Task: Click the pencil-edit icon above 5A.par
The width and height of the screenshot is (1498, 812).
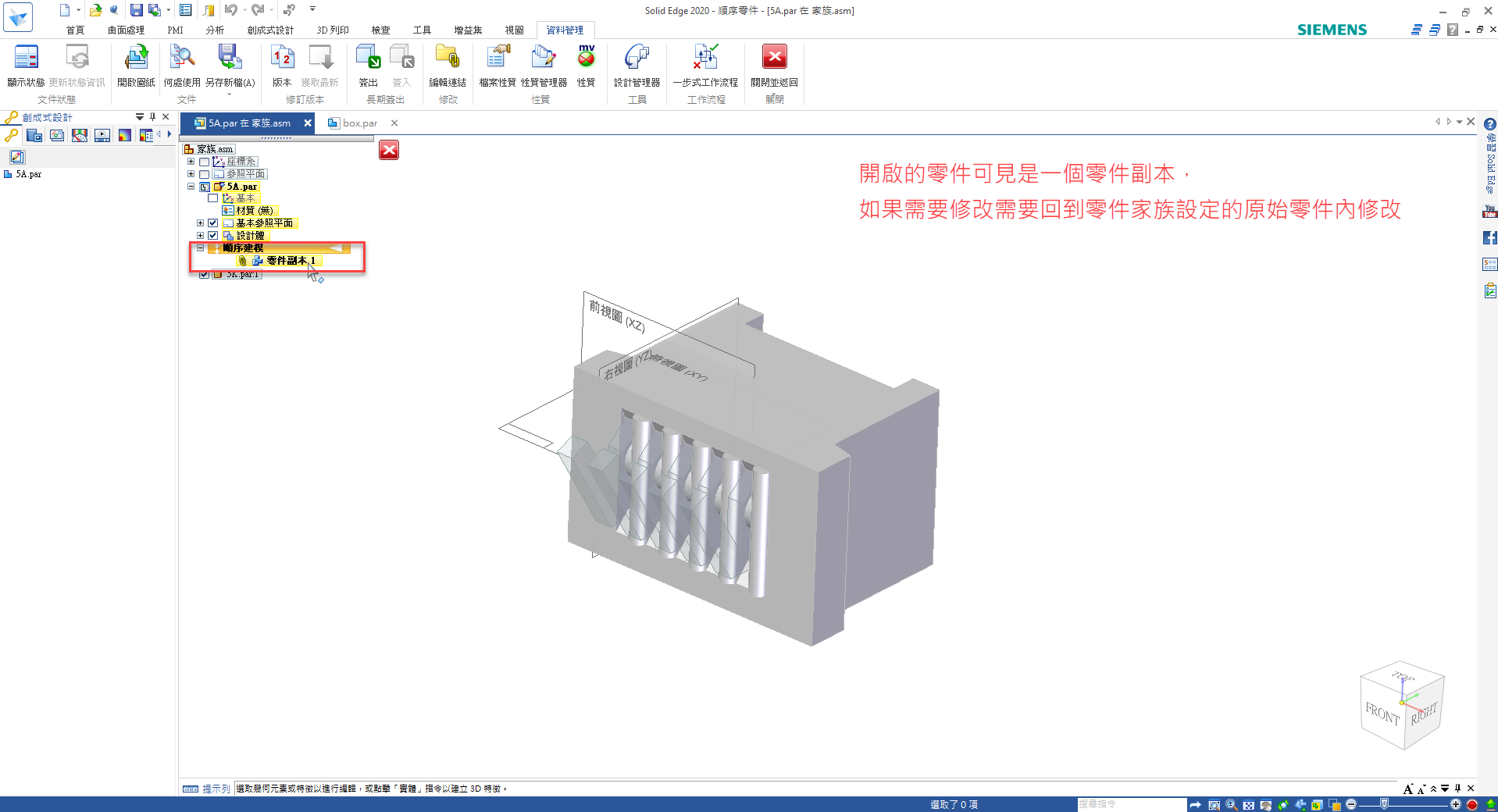Action: 17,157
